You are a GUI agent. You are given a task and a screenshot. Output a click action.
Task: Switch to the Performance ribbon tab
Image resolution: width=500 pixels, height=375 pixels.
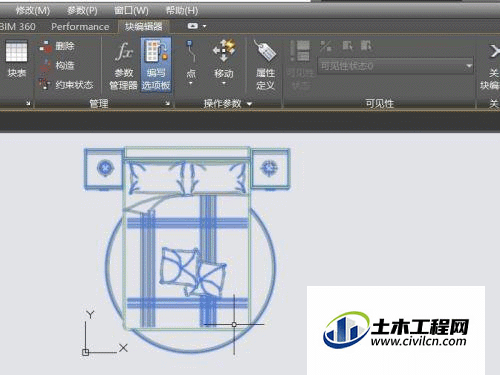(80, 27)
